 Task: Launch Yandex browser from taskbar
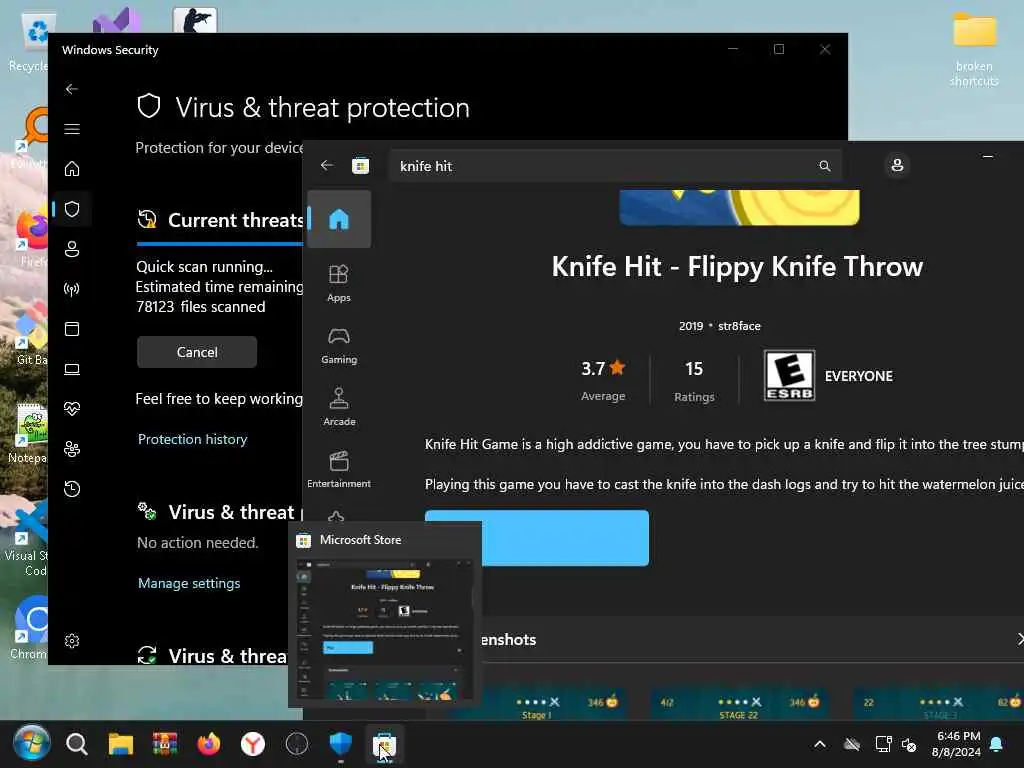253,744
